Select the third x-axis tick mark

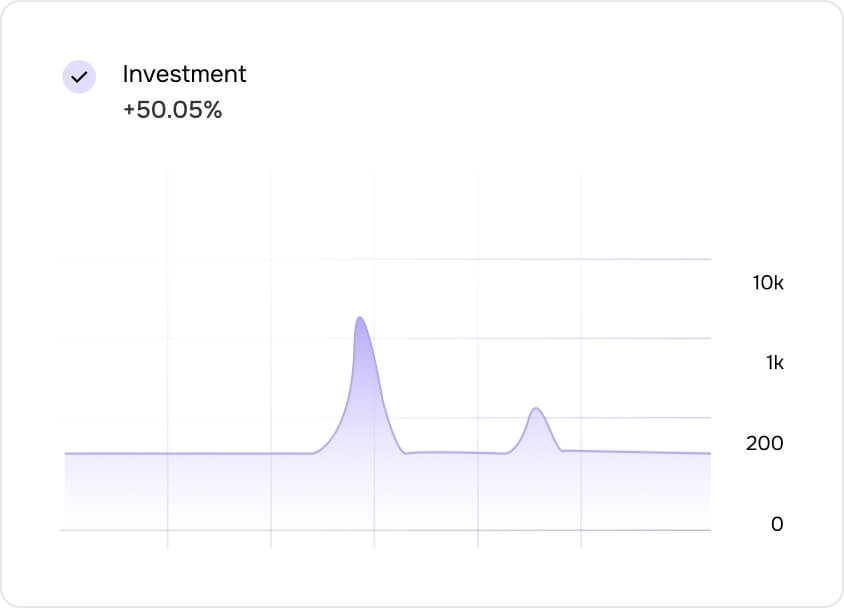[x=374, y=538]
